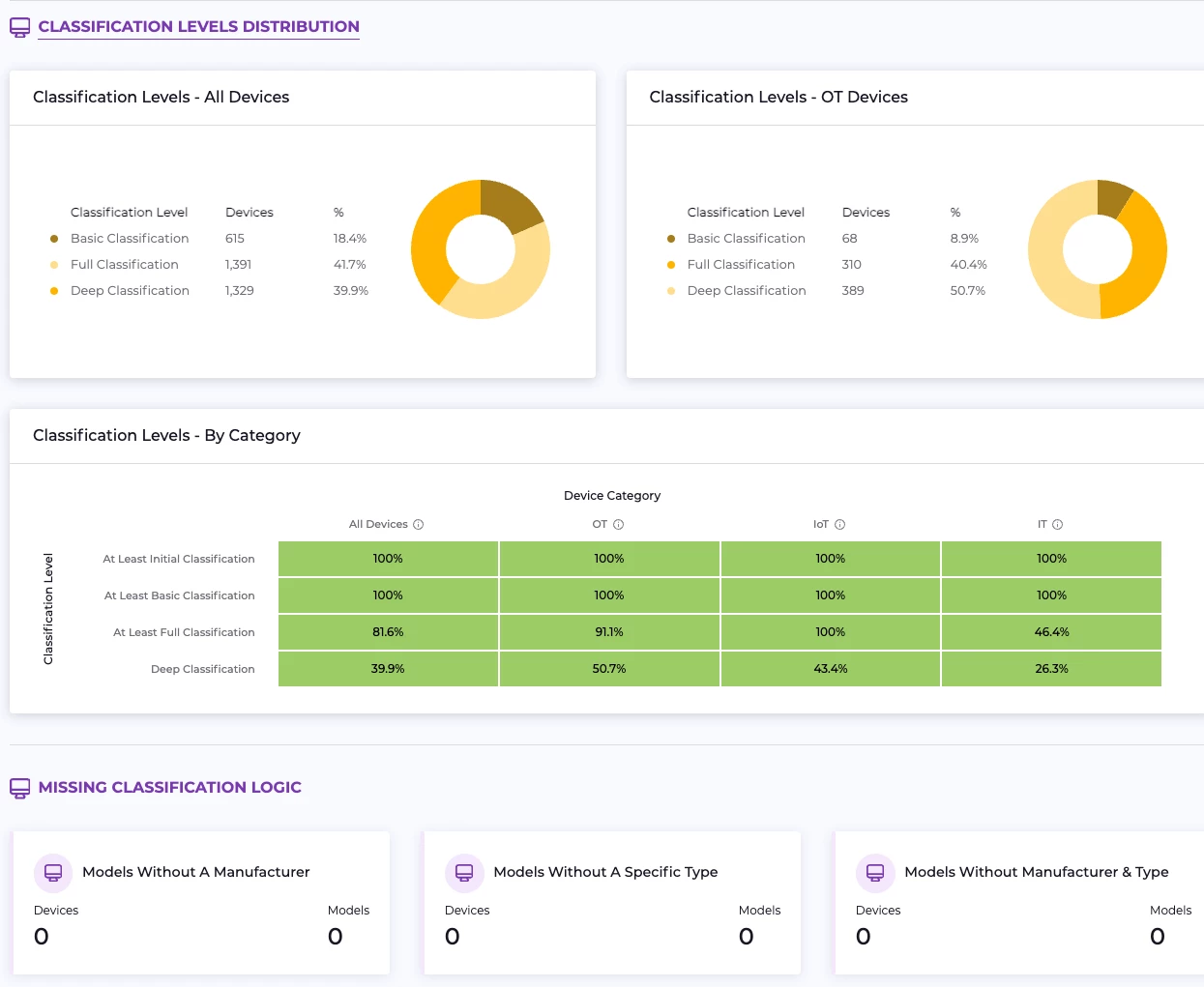Click the info icon next to OT
This screenshot has height=987, width=1204.
coord(619,525)
